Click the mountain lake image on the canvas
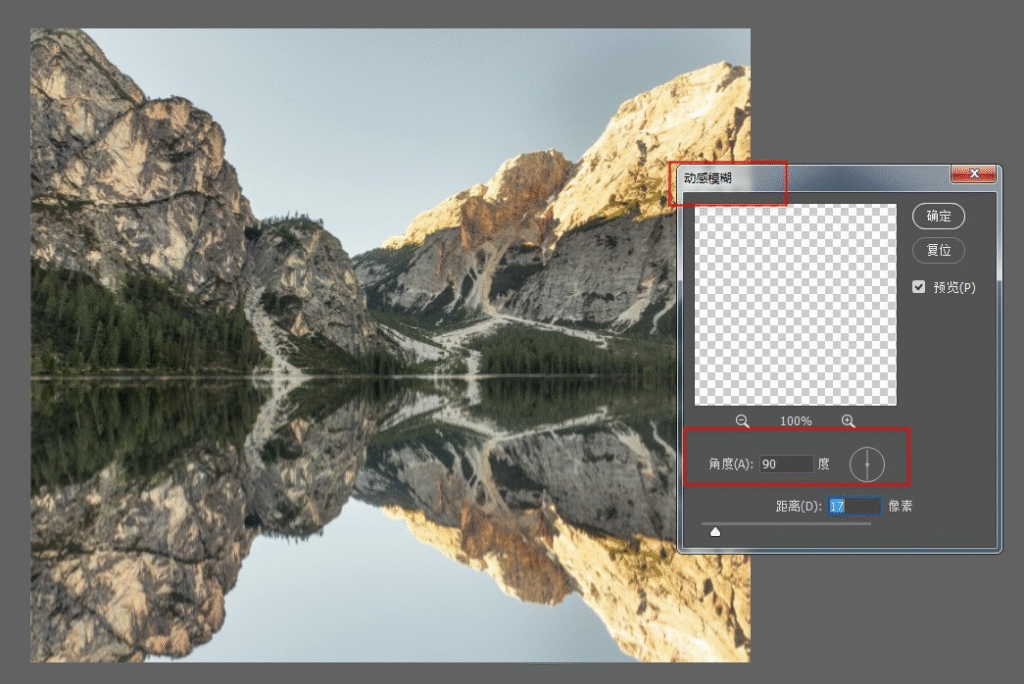 (390, 345)
